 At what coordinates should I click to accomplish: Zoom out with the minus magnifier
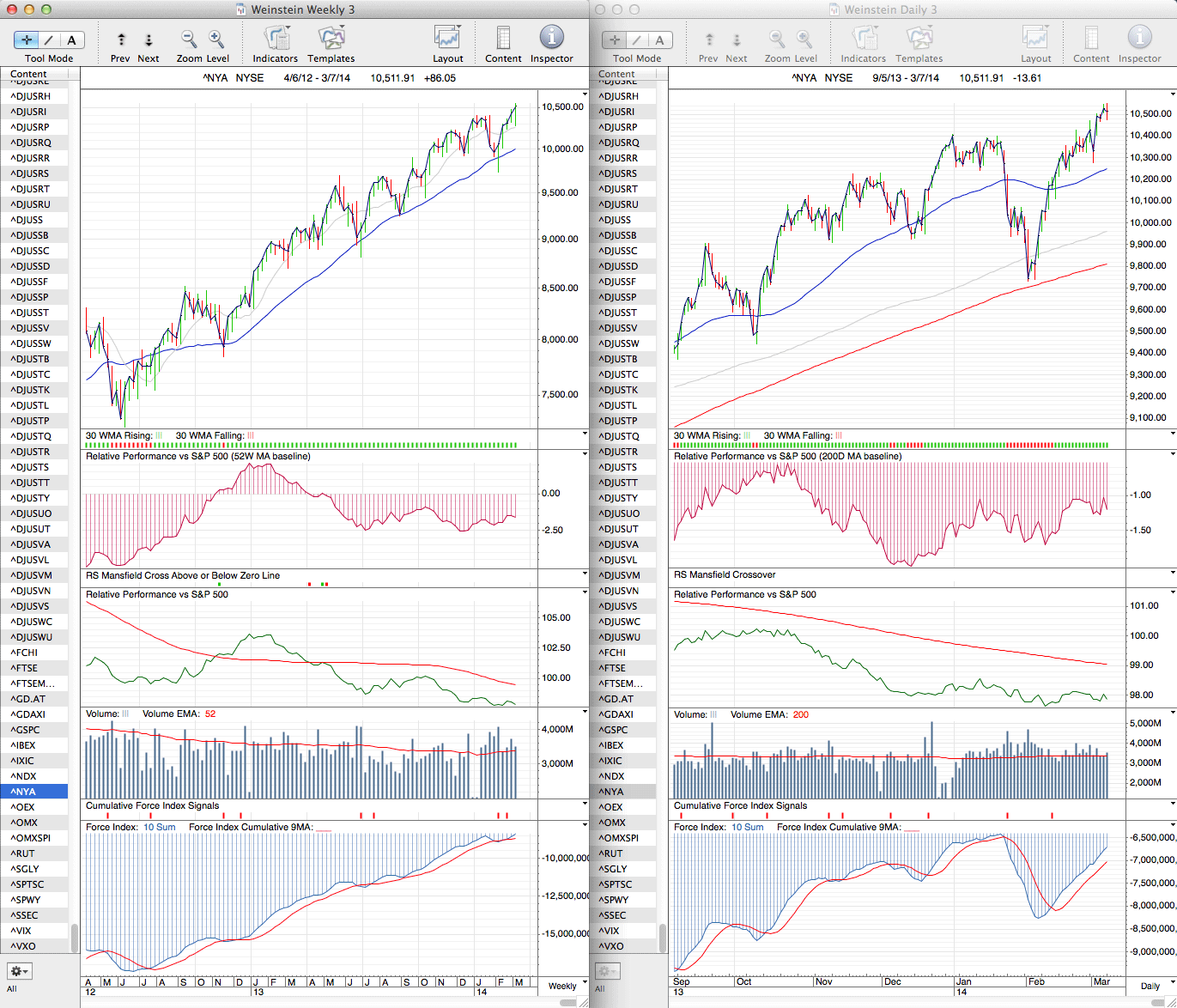click(x=189, y=39)
